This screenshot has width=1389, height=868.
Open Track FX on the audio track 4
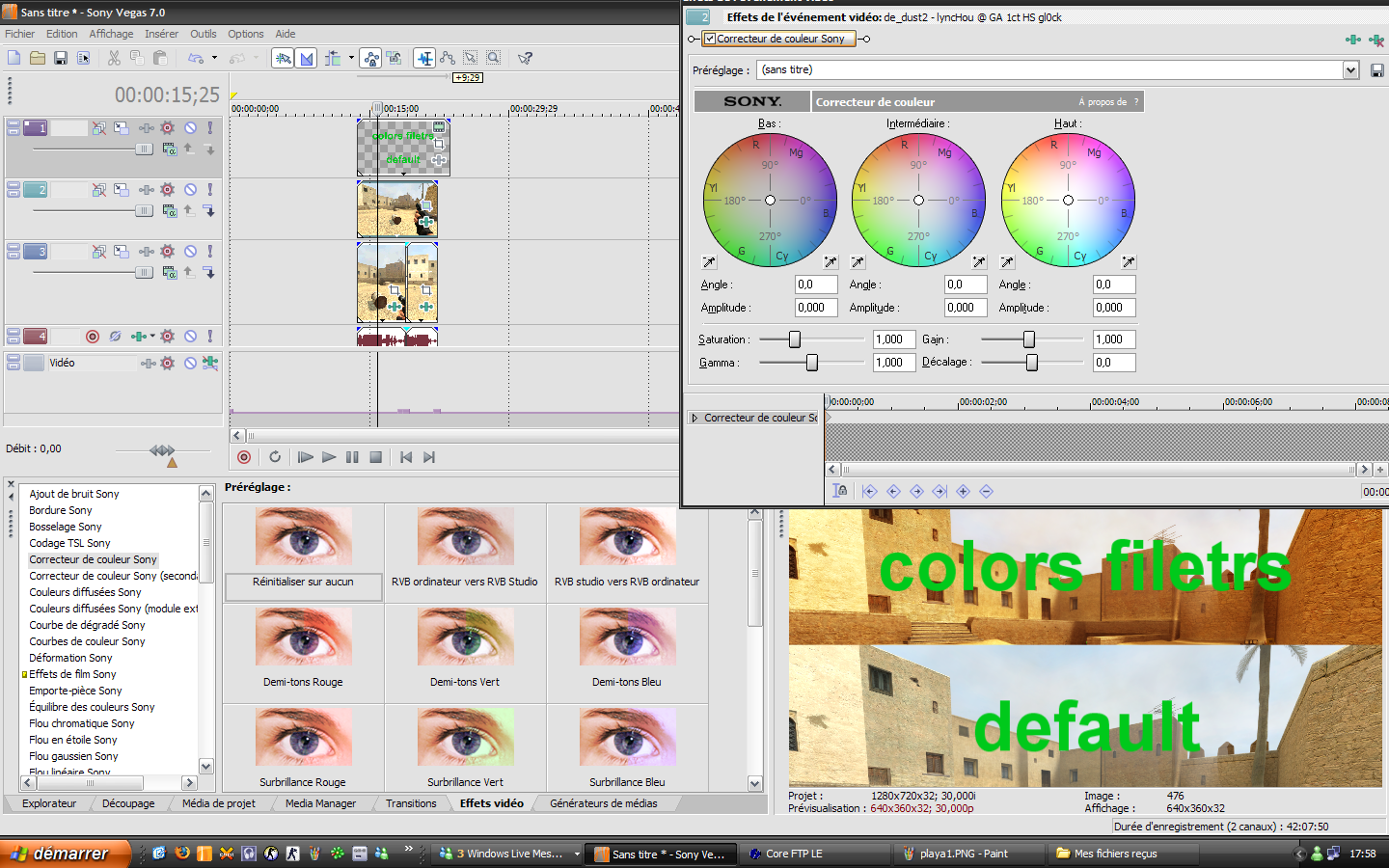139,337
